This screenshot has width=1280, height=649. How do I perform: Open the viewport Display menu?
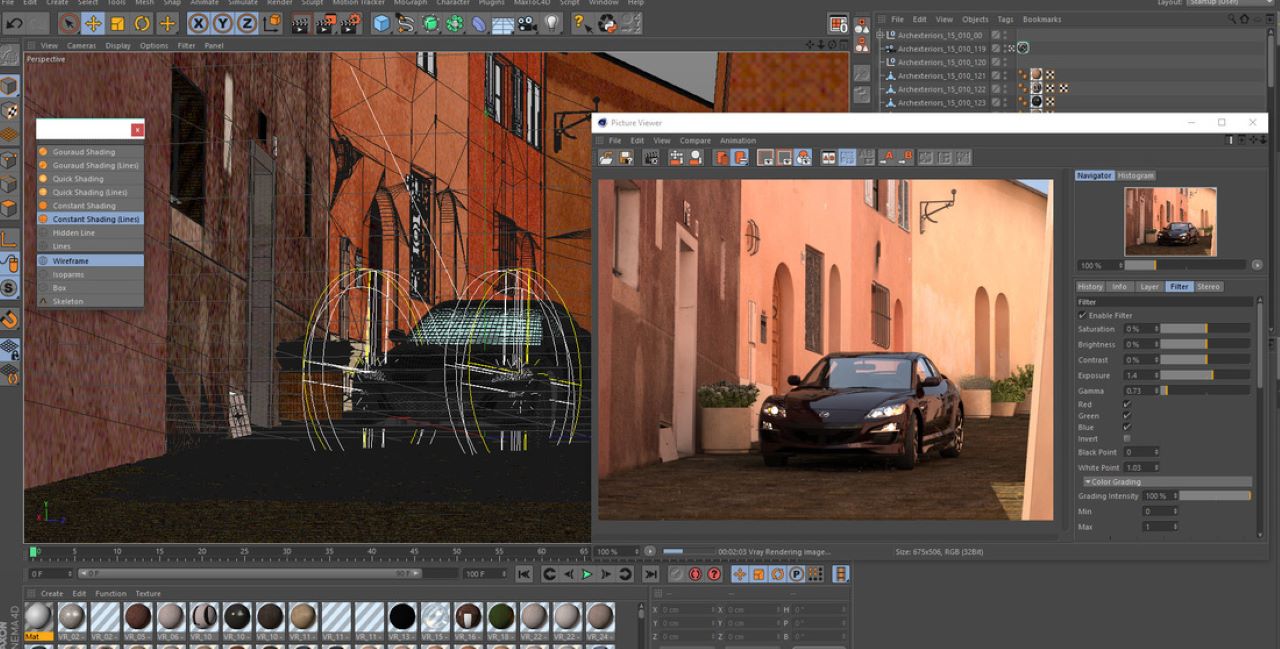[x=118, y=45]
